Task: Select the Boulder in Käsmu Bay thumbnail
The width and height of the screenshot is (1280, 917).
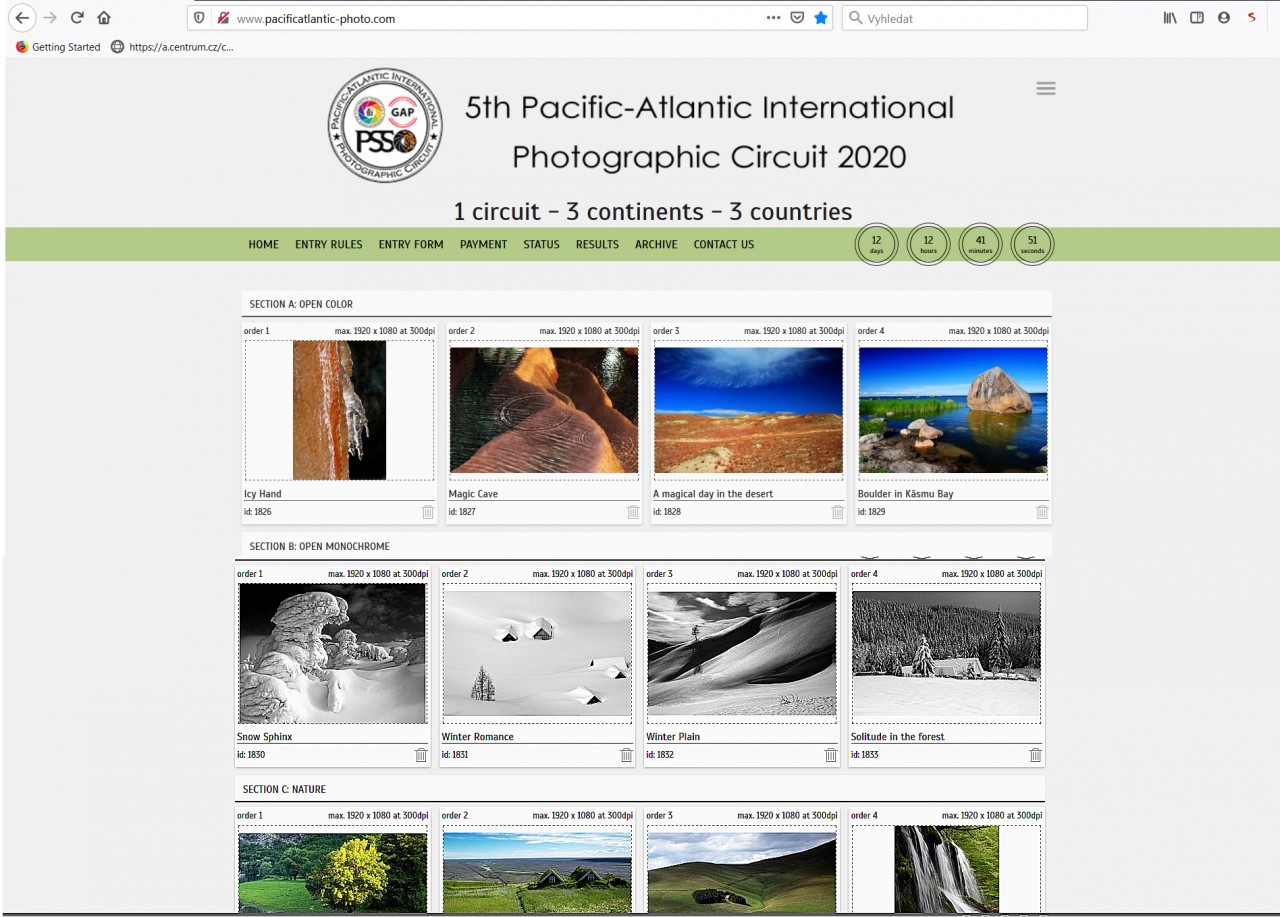Action: [953, 410]
